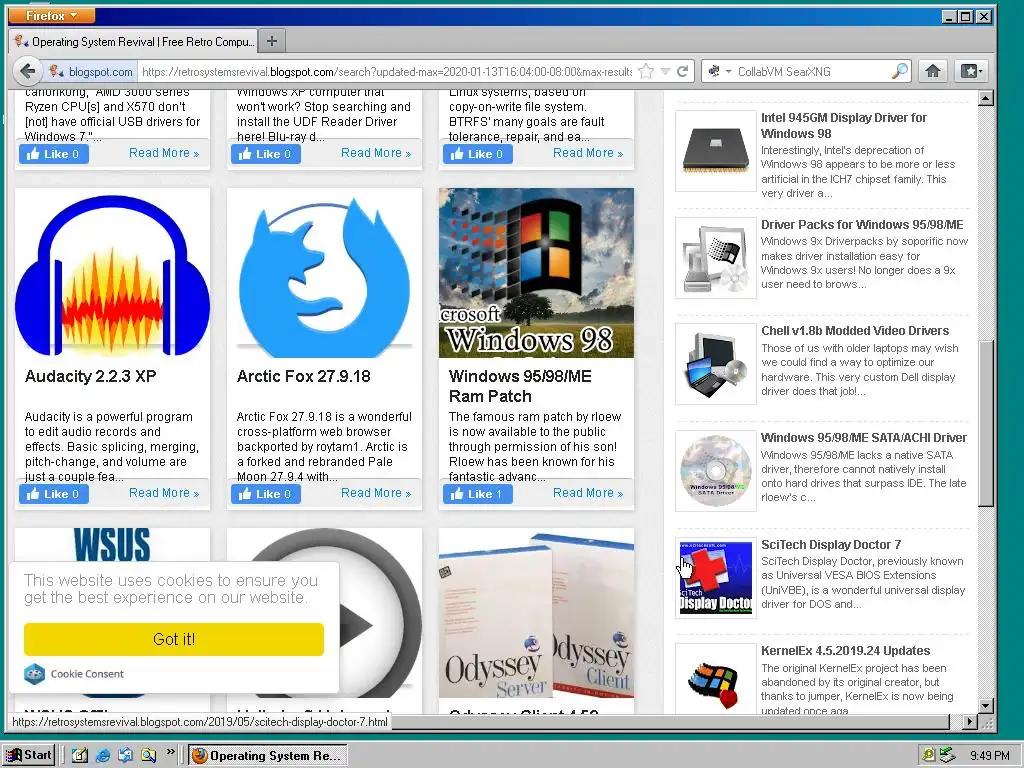The width and height of the screenshot is (1024, 768).
Task: Click the notepad quick launch icon
Action: coord(80,756)
